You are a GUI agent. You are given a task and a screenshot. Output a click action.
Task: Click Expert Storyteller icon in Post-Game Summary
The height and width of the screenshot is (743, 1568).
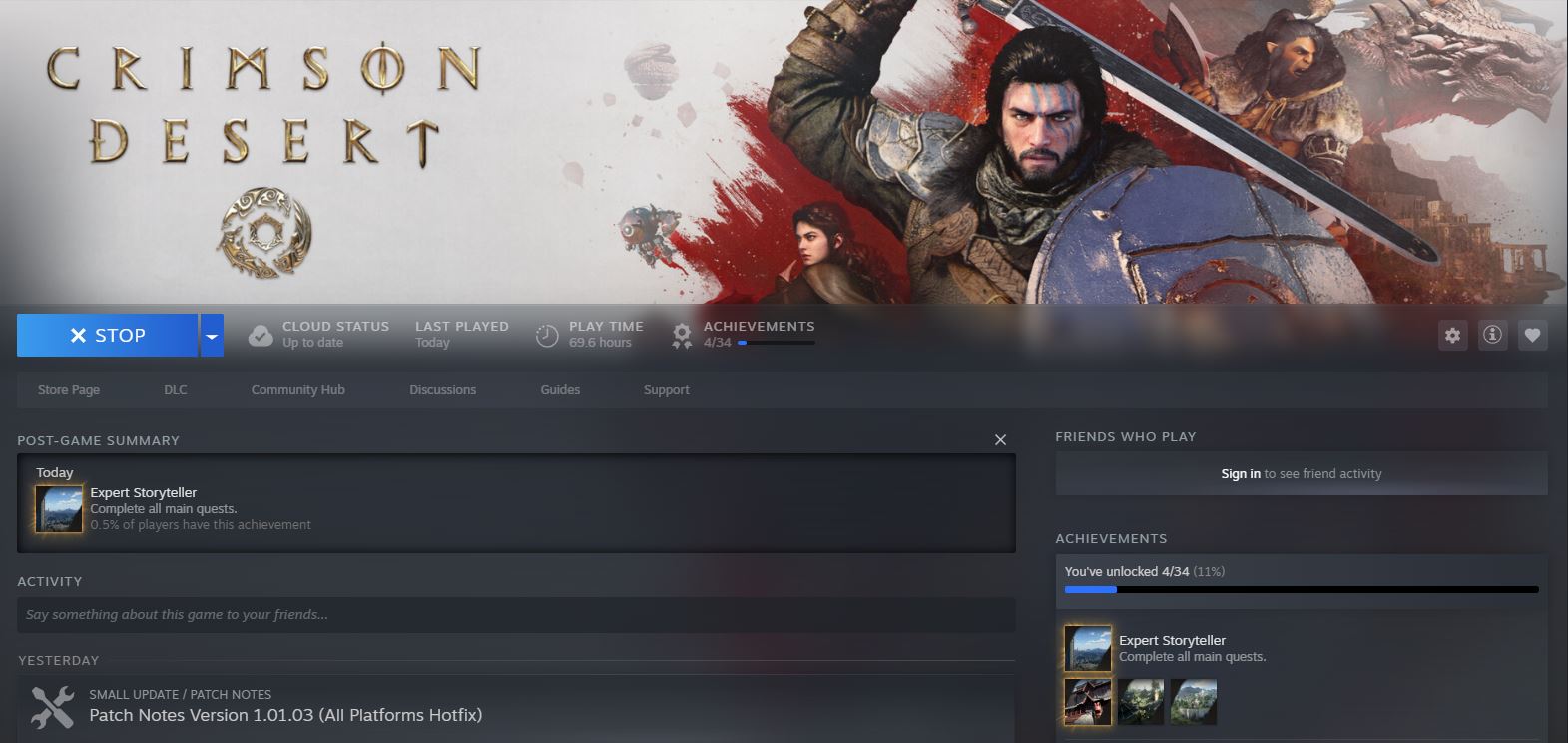tap(59, 509)
